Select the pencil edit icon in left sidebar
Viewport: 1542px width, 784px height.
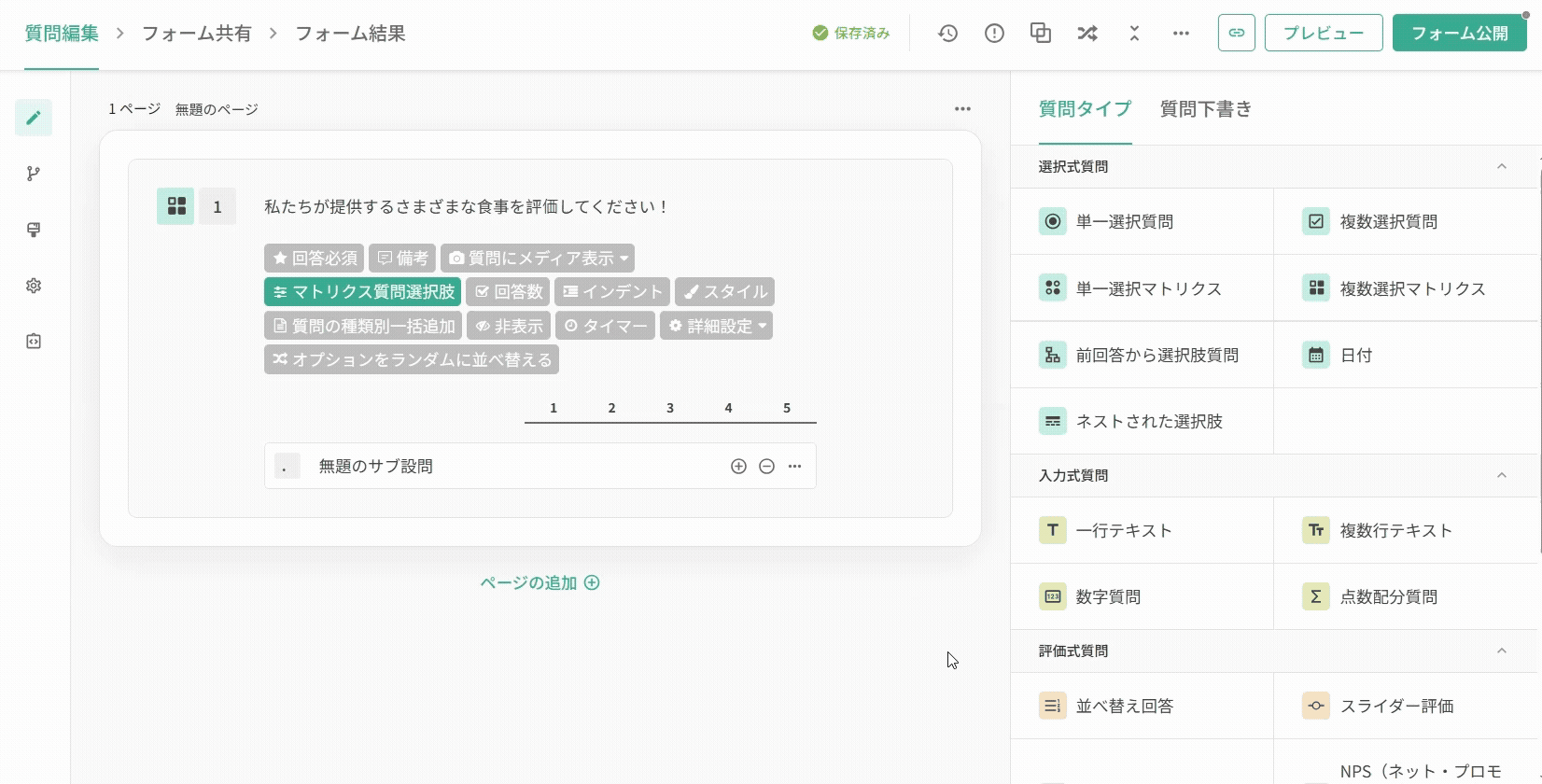[x=34, y=118]
